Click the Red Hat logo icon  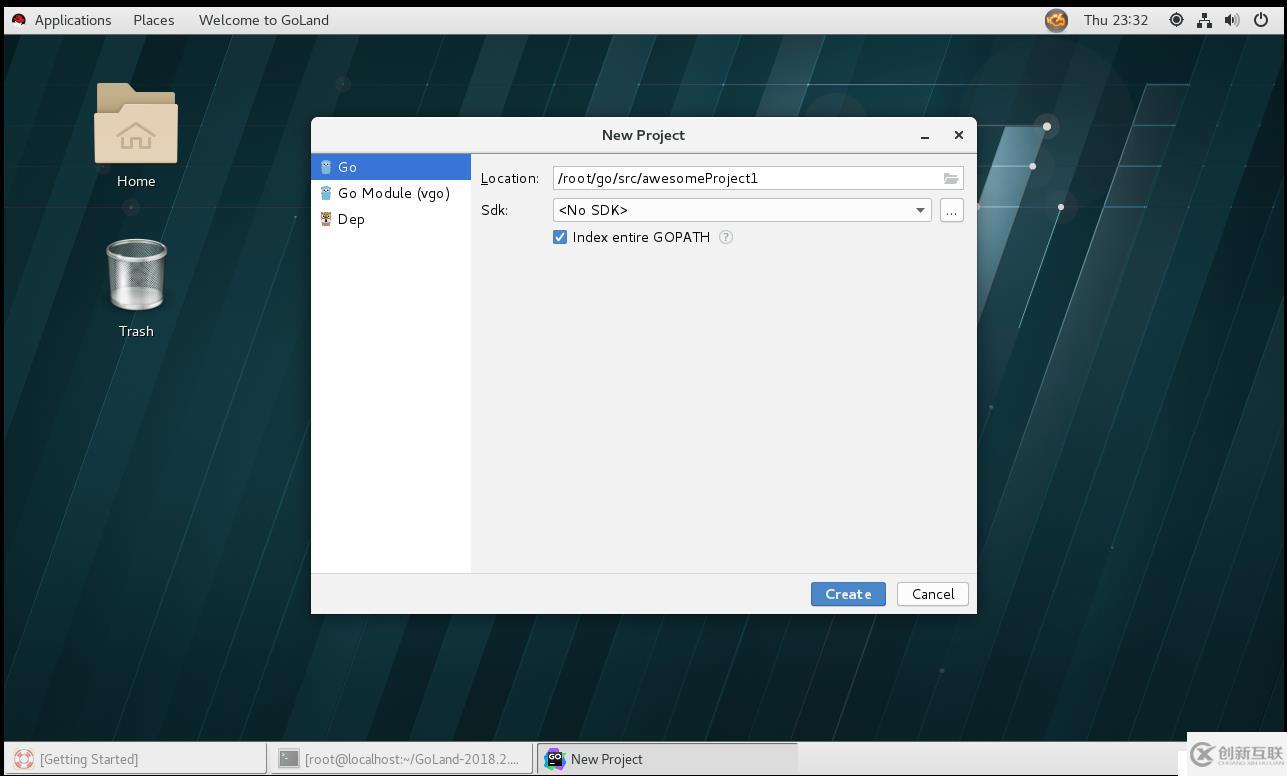[18, 20]
